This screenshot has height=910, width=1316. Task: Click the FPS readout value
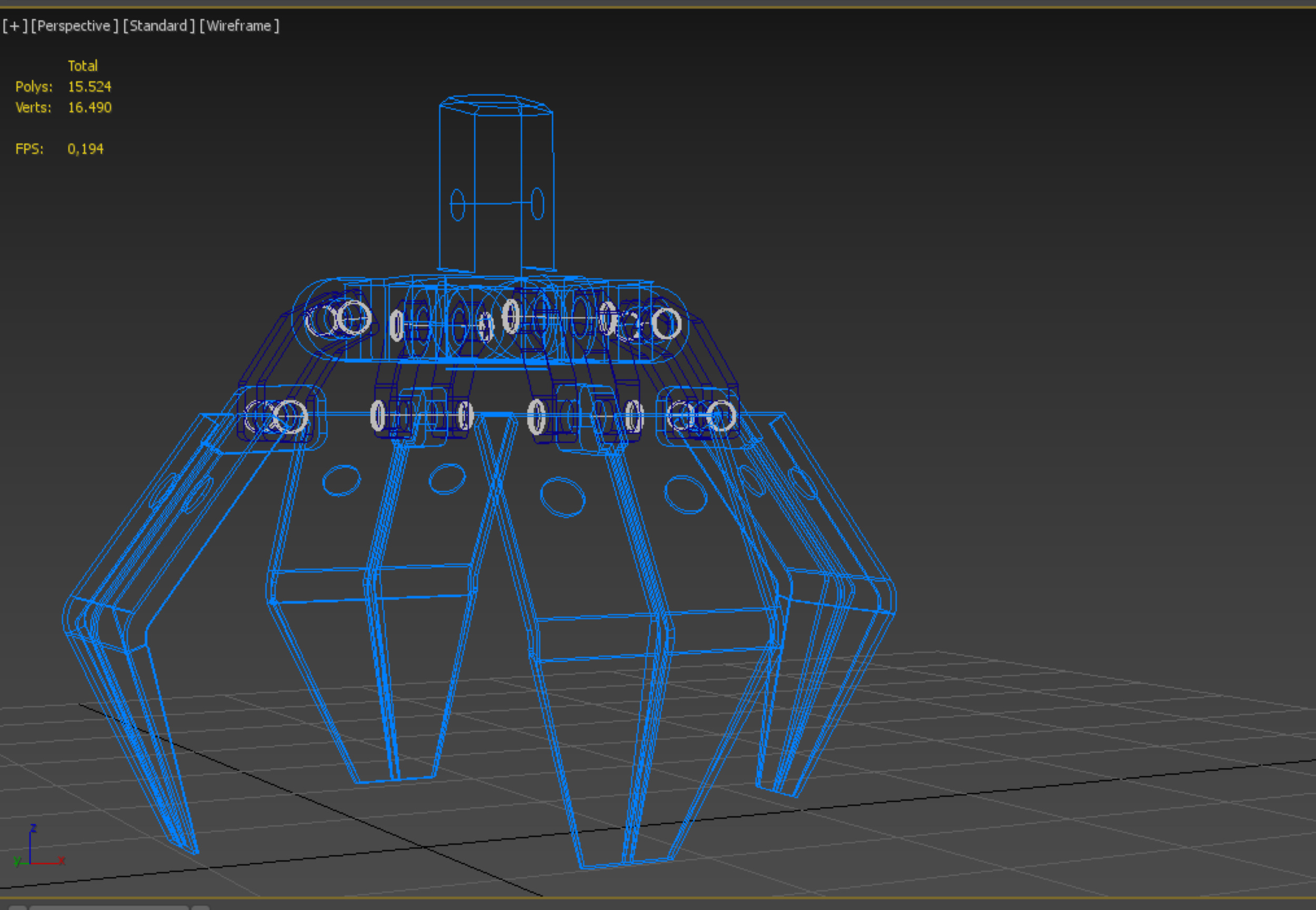coord(85,149)
